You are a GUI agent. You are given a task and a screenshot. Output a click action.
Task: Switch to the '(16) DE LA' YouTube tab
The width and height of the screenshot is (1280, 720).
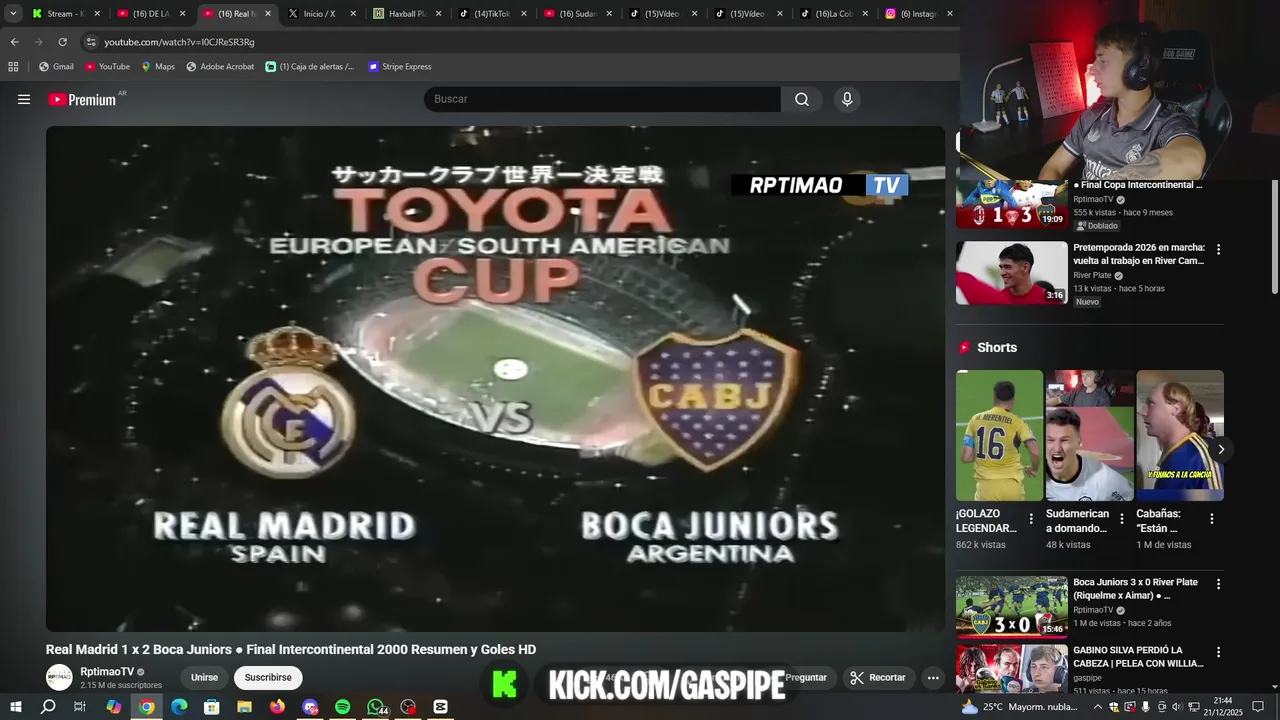[152, 14]
